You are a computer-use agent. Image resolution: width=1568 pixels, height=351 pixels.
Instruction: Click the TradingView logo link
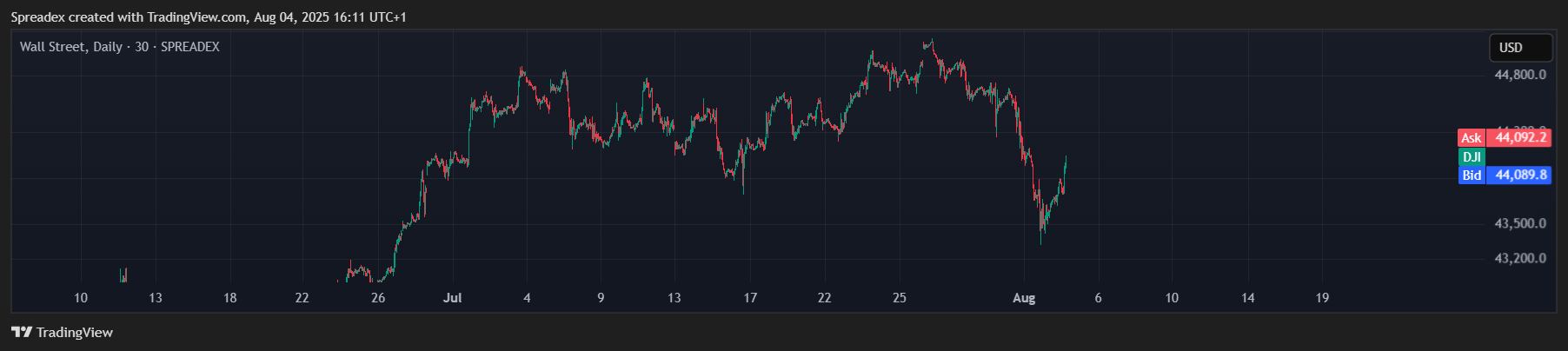(62, 332)
